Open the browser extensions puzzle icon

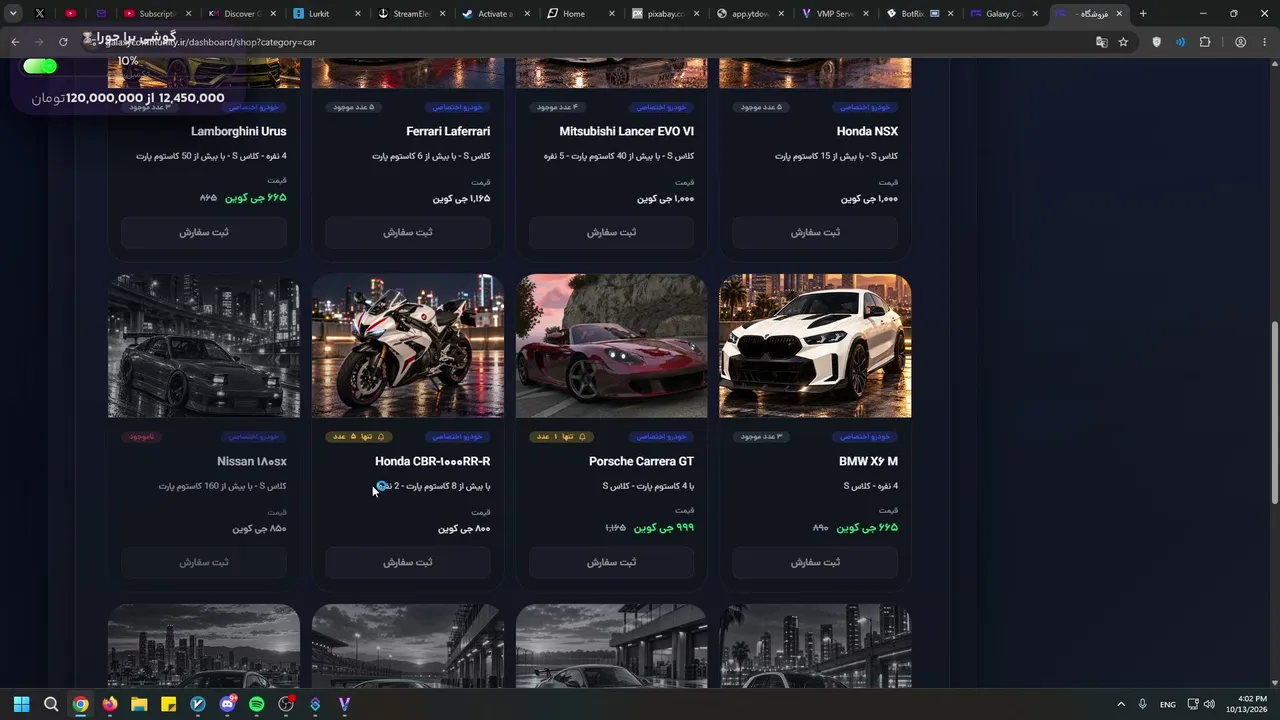[1204, 42]
